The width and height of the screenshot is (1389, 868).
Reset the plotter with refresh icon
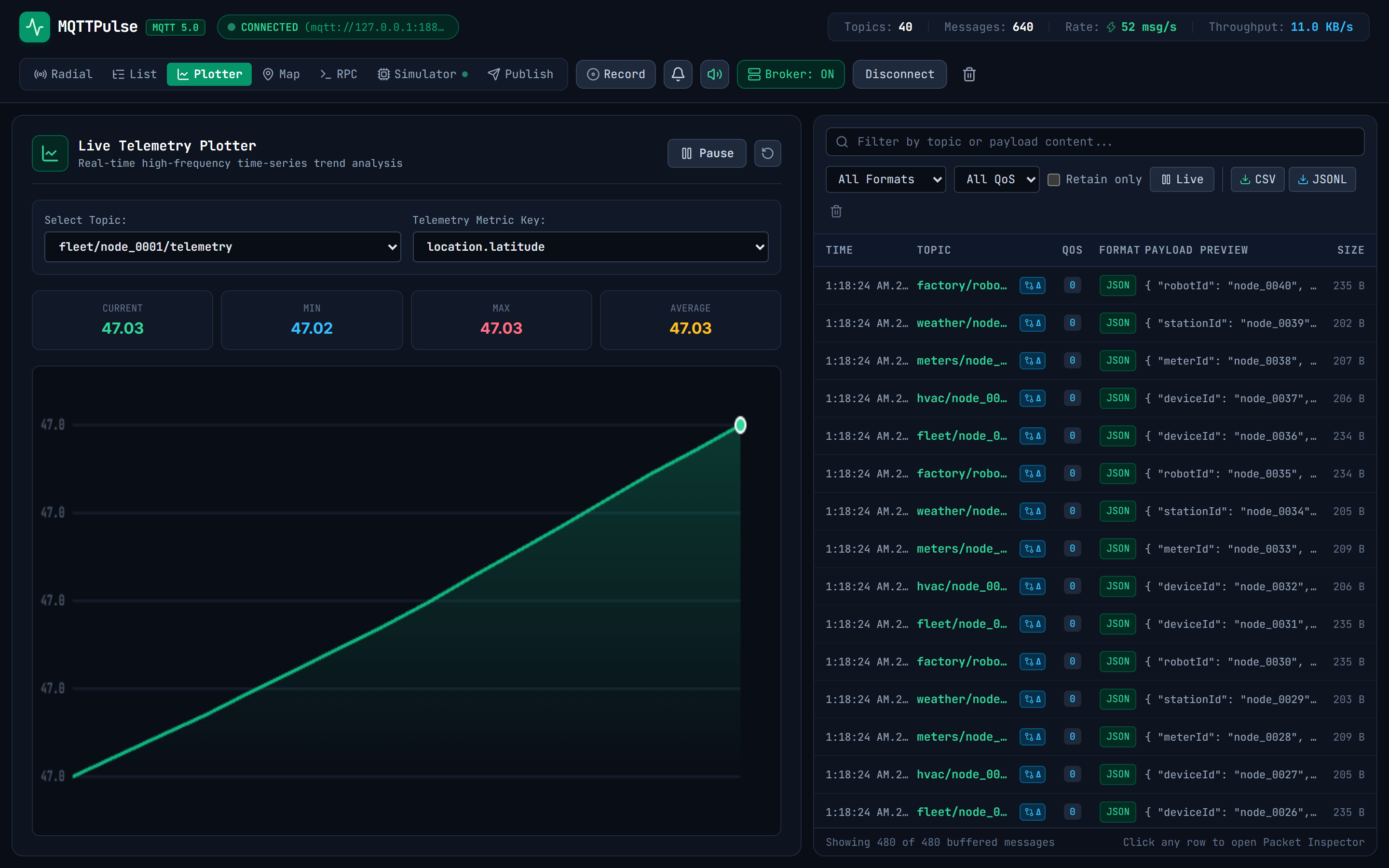[x=767, y=153]
